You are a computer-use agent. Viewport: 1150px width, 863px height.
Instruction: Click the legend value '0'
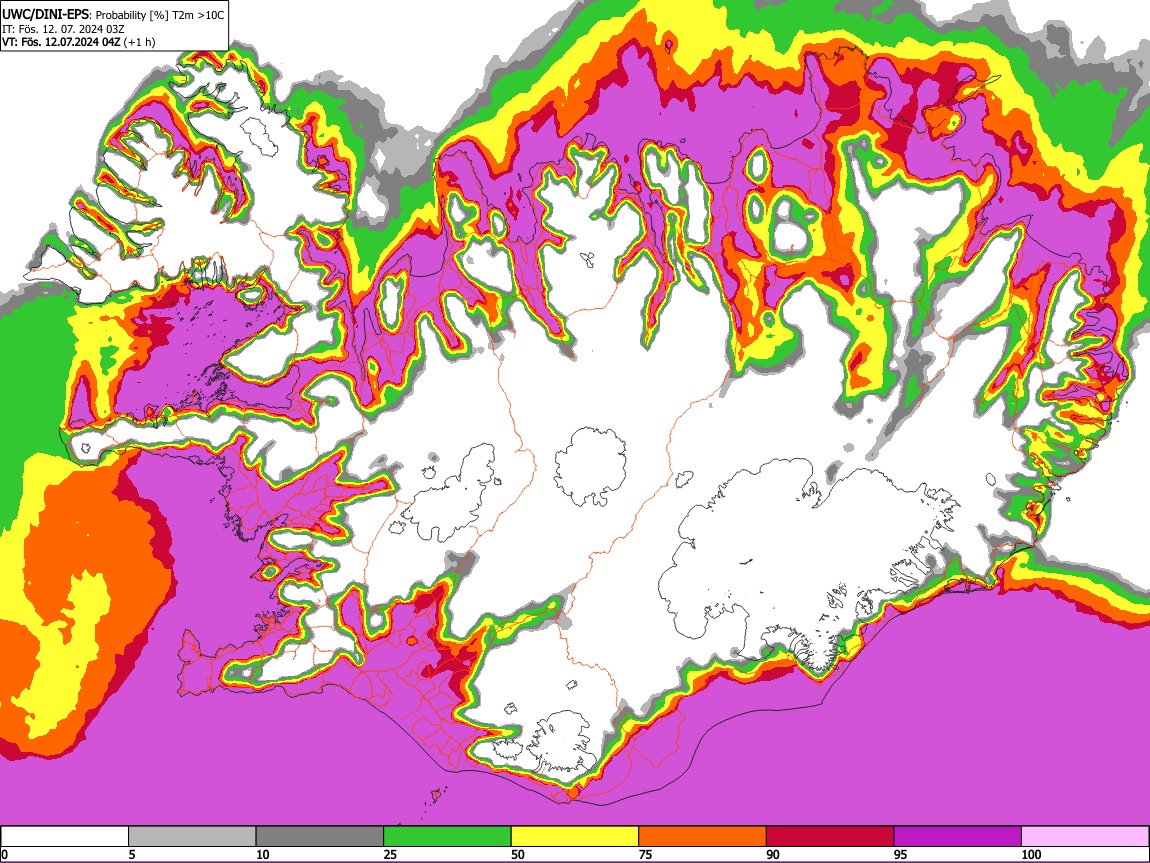click(x=4, y=854)
